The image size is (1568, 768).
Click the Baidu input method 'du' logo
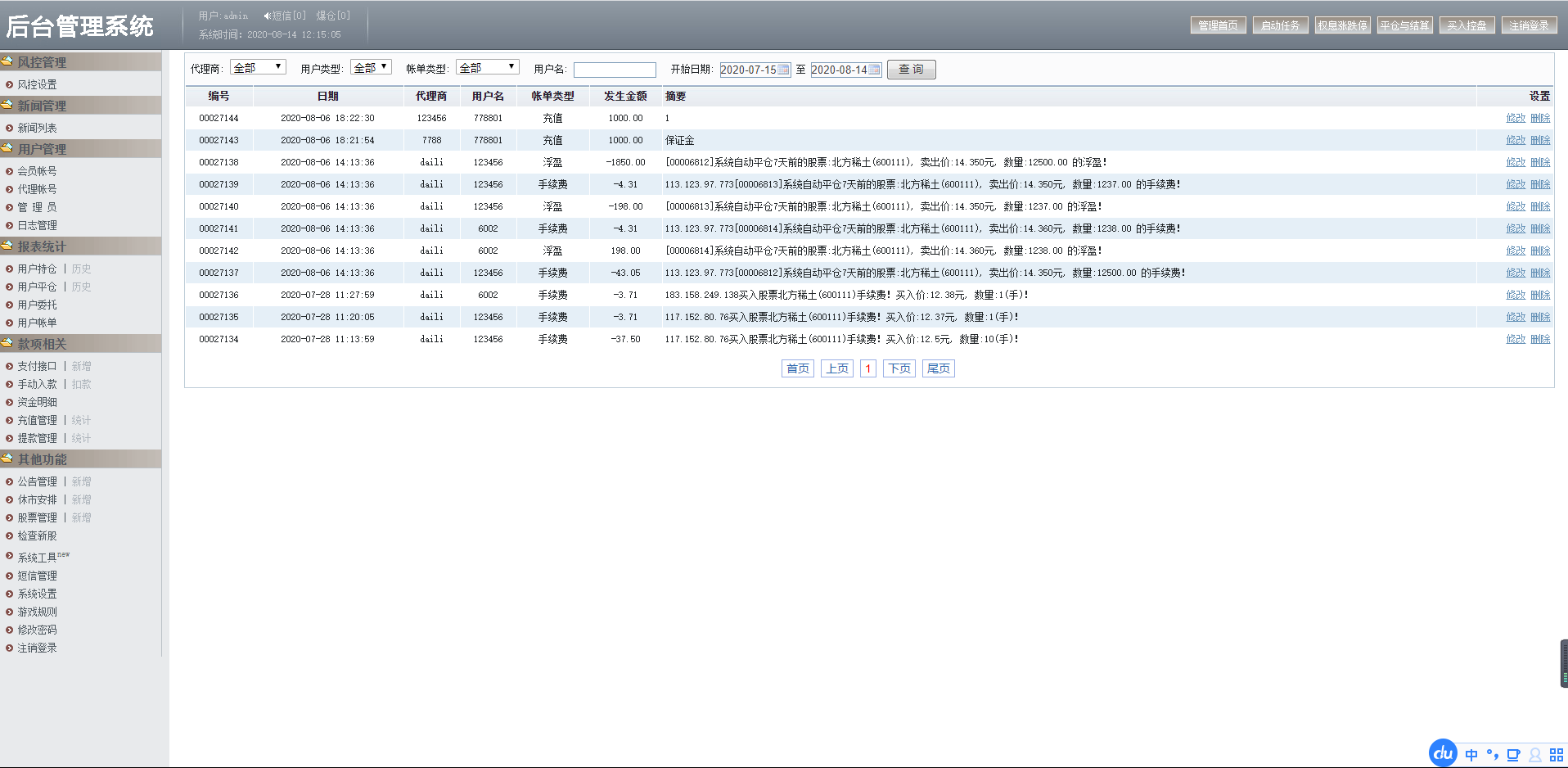(1443, 753)
